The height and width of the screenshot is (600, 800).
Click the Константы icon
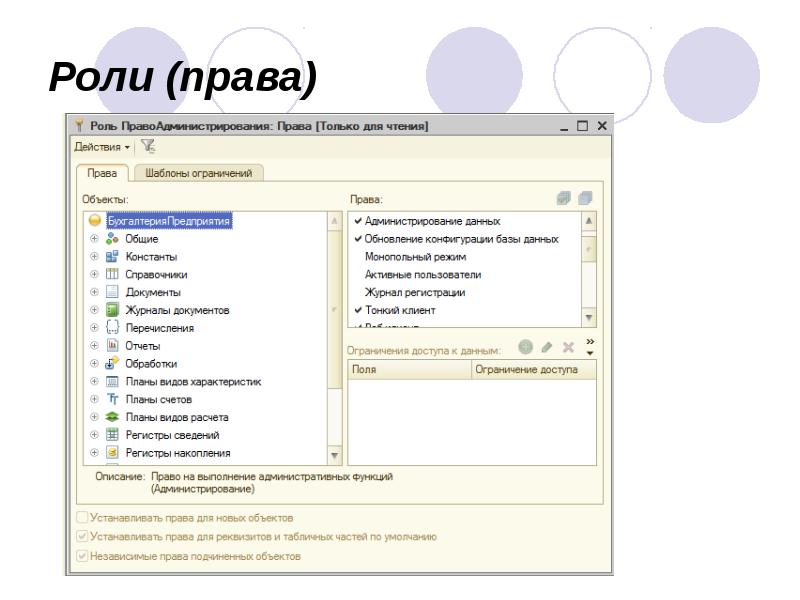click(112, 257)
